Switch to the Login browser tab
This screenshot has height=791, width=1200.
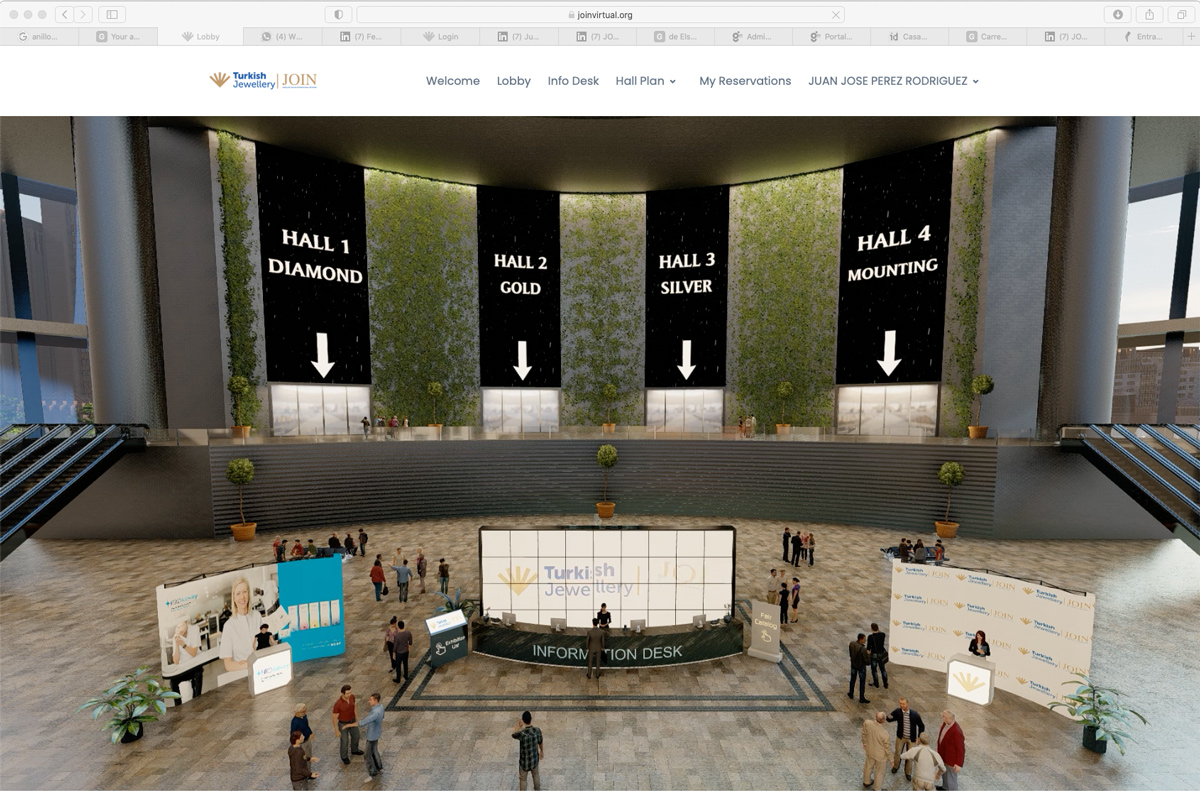[441, 36]
